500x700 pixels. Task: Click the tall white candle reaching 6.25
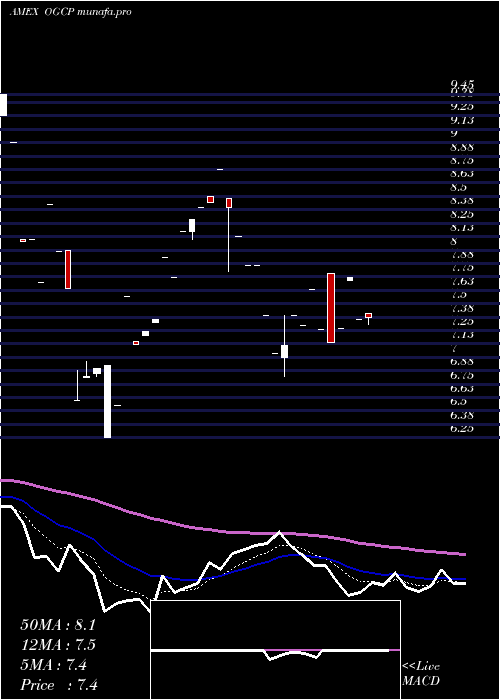coord(108,401)
